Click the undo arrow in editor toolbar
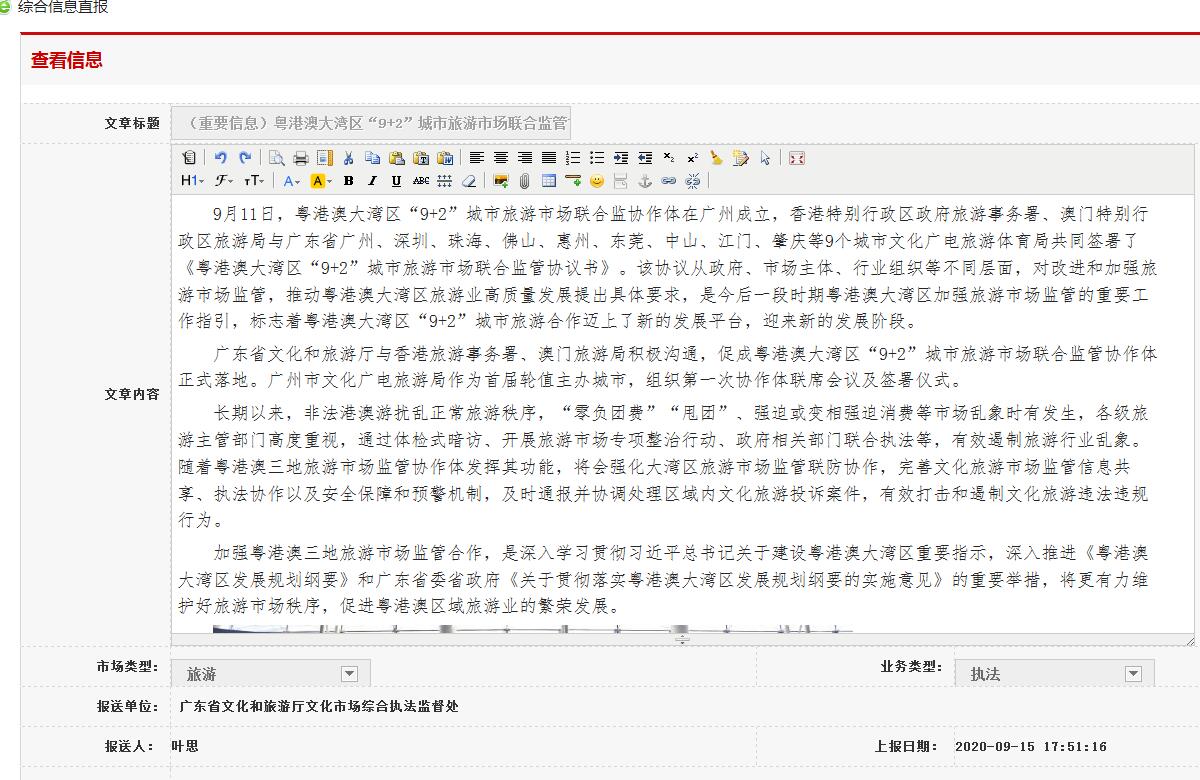1200x780 pixels. (x=221, y=158)
